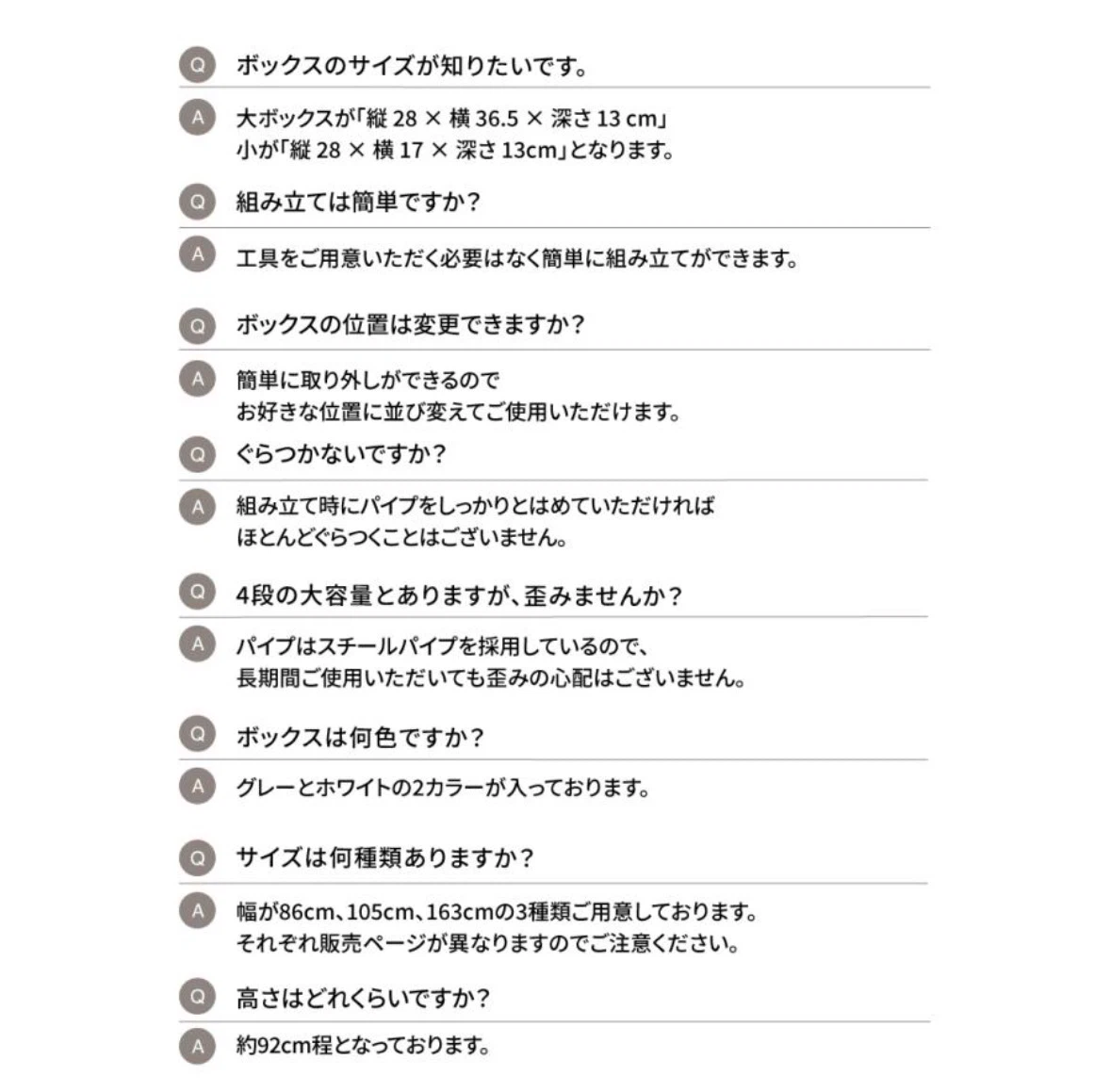Click the A icon beside 約92cm程 answer
The width and height of the screenshot is (1111, 1092).
(197, 1046)
